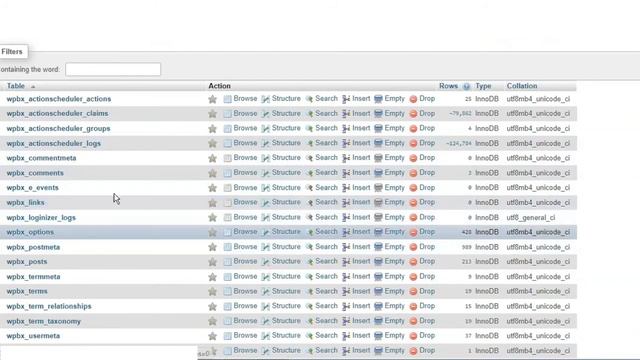Insert into wpbx_usermeta table
This screenshot has height=360, width=640.
tap(361, 336)
